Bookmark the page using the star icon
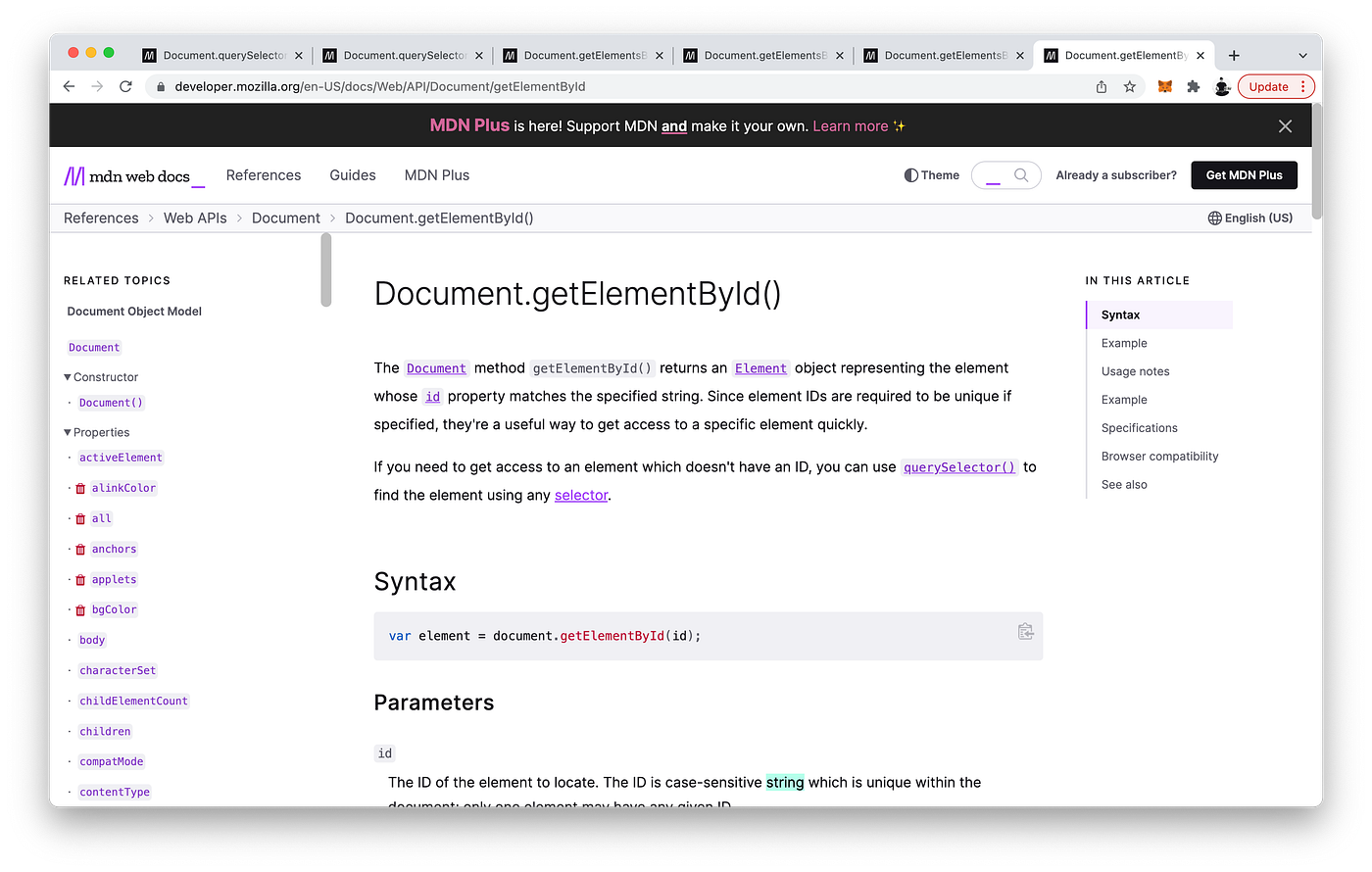This screenshot has width=1372, height=872. [1130, 86]
